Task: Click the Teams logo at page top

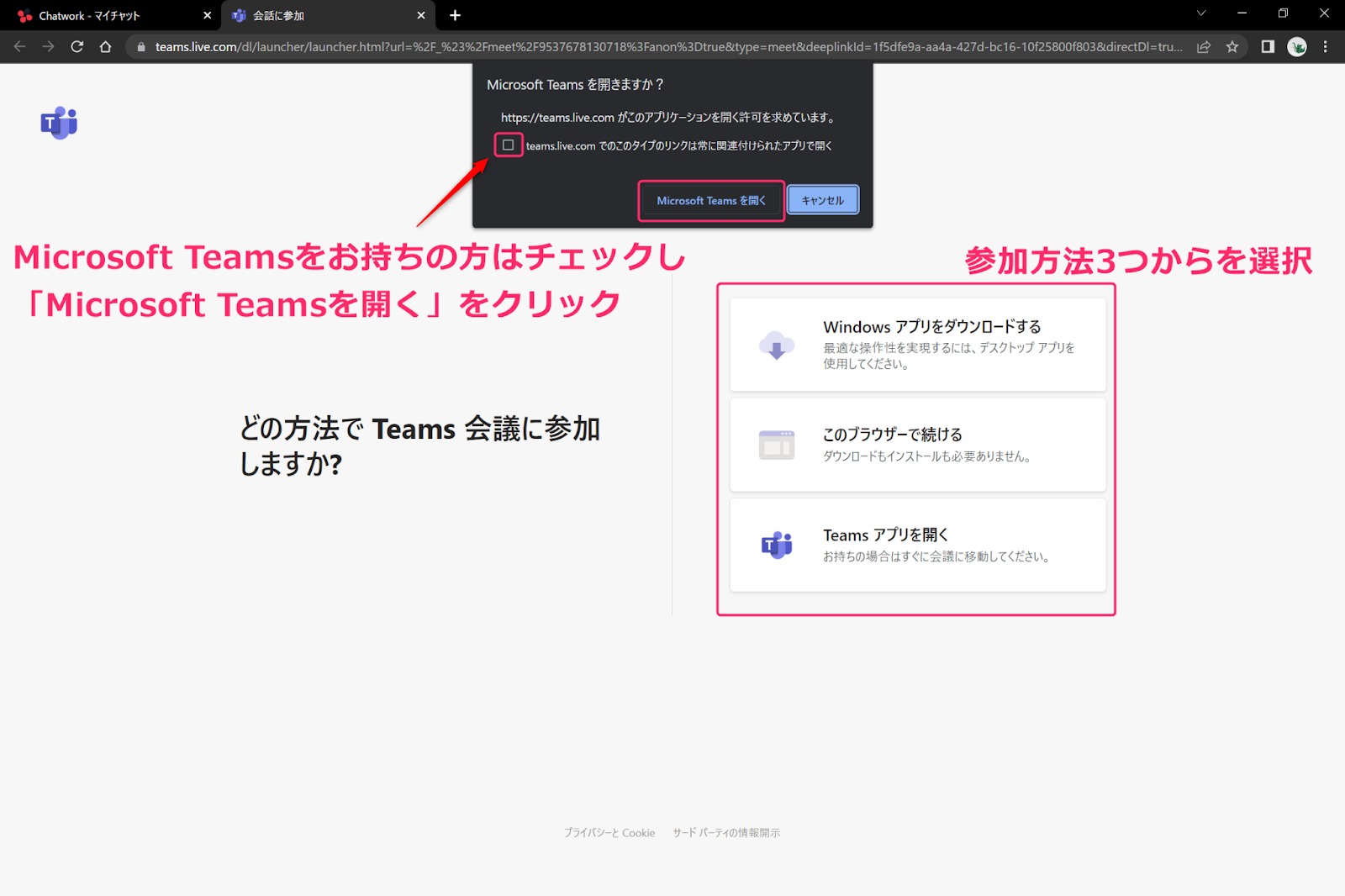Action: (x=59, y=123)
